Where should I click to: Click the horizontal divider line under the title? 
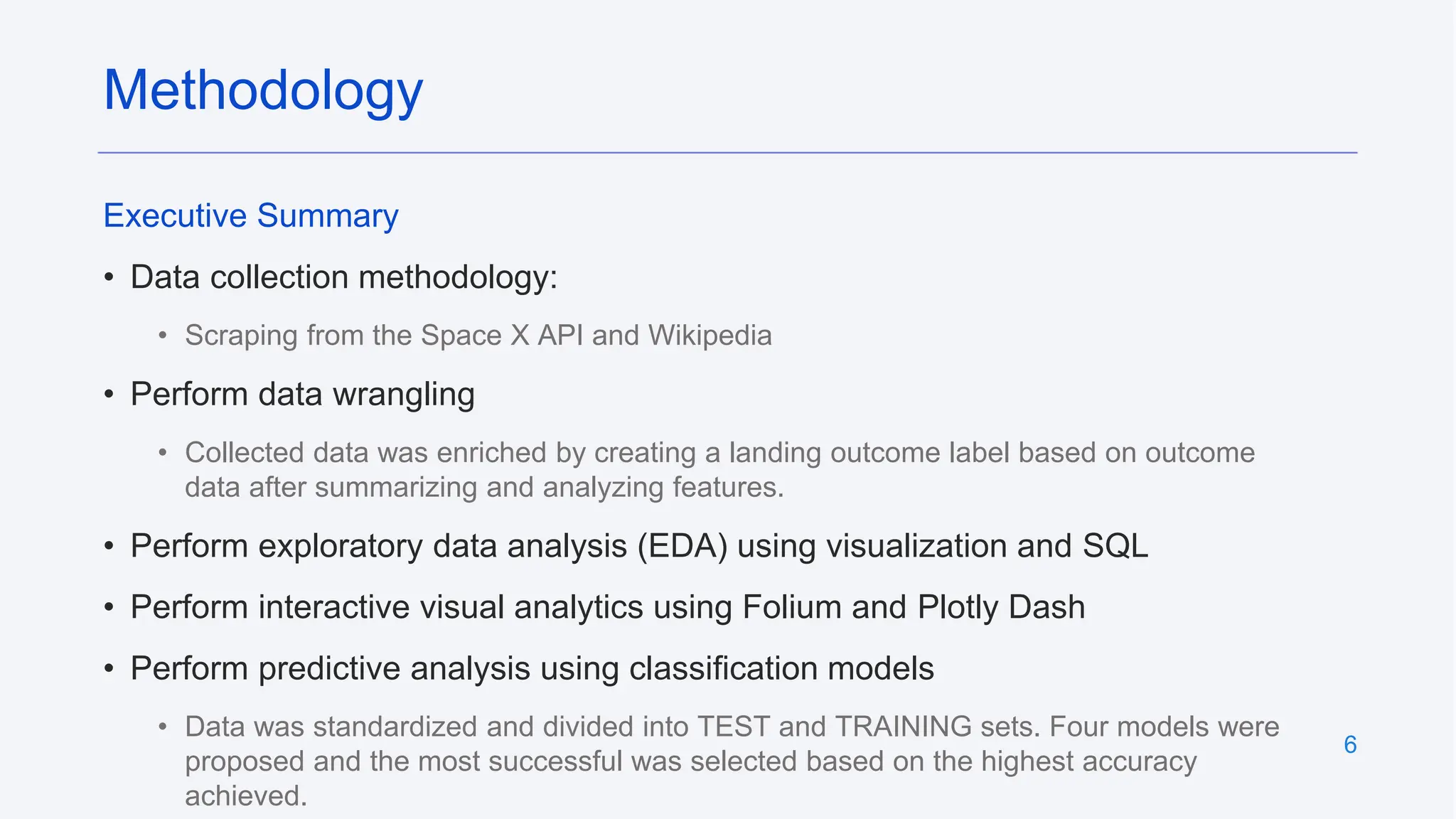coord(727,152)
